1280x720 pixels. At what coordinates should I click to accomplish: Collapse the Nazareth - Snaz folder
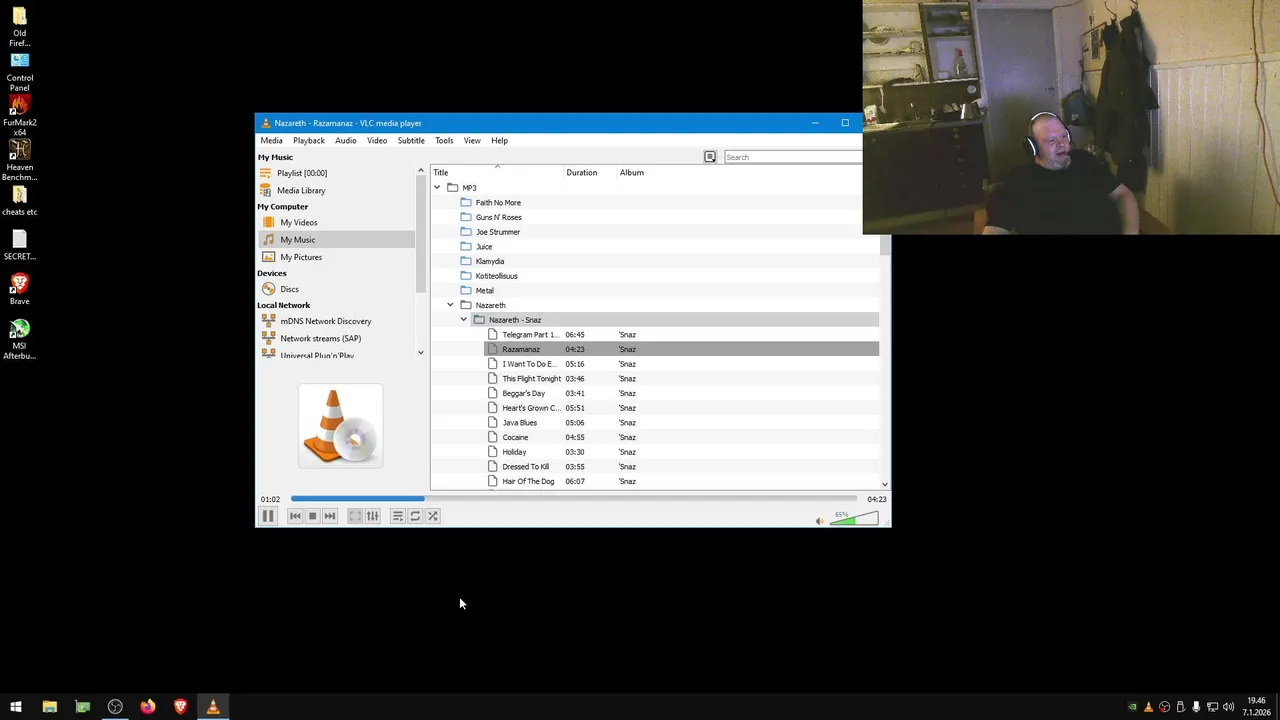(463, 320)
